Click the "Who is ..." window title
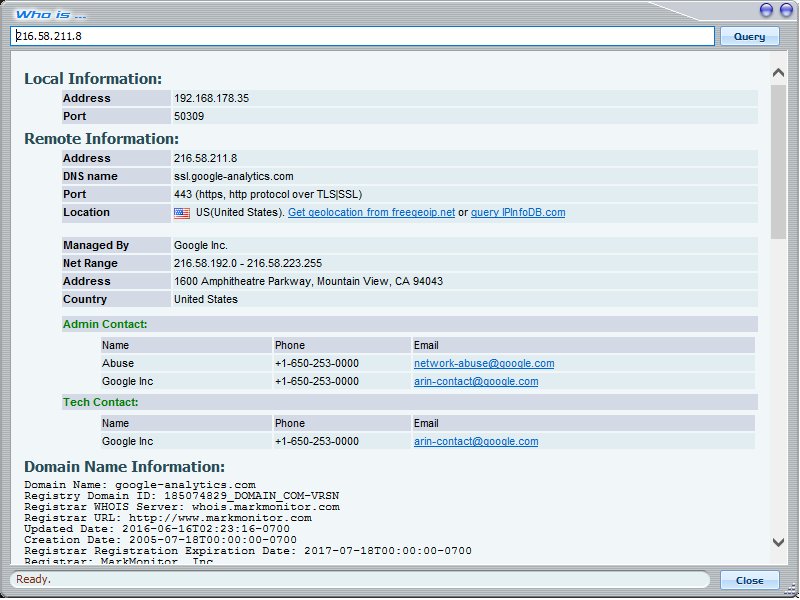This screenshot has height=600, width=800. (51, 13)
